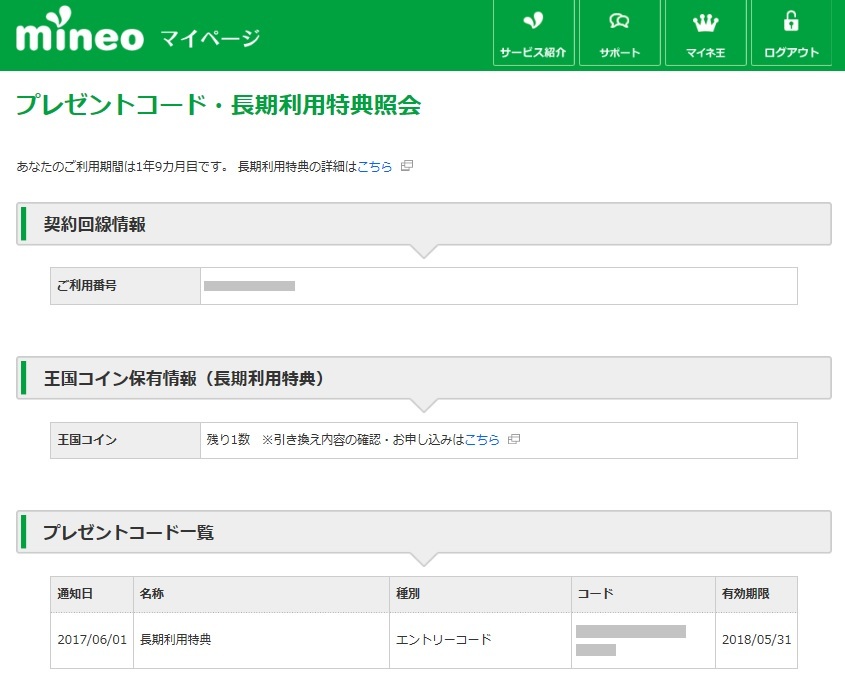Click the ログアウト padlock icon
The width and height of the screenshot is (845, 681).
(791, 22)
